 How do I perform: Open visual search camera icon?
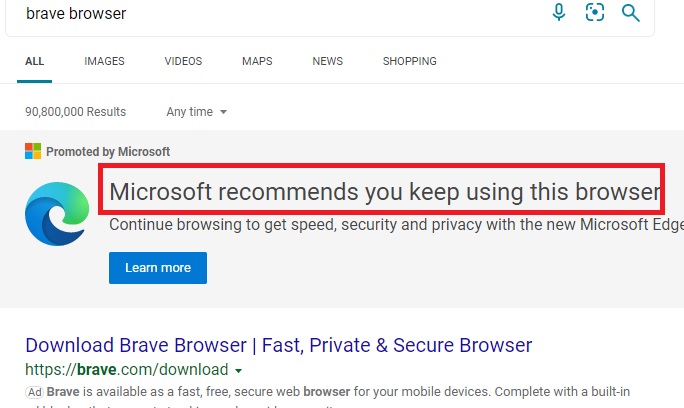[x=595, y=13]
